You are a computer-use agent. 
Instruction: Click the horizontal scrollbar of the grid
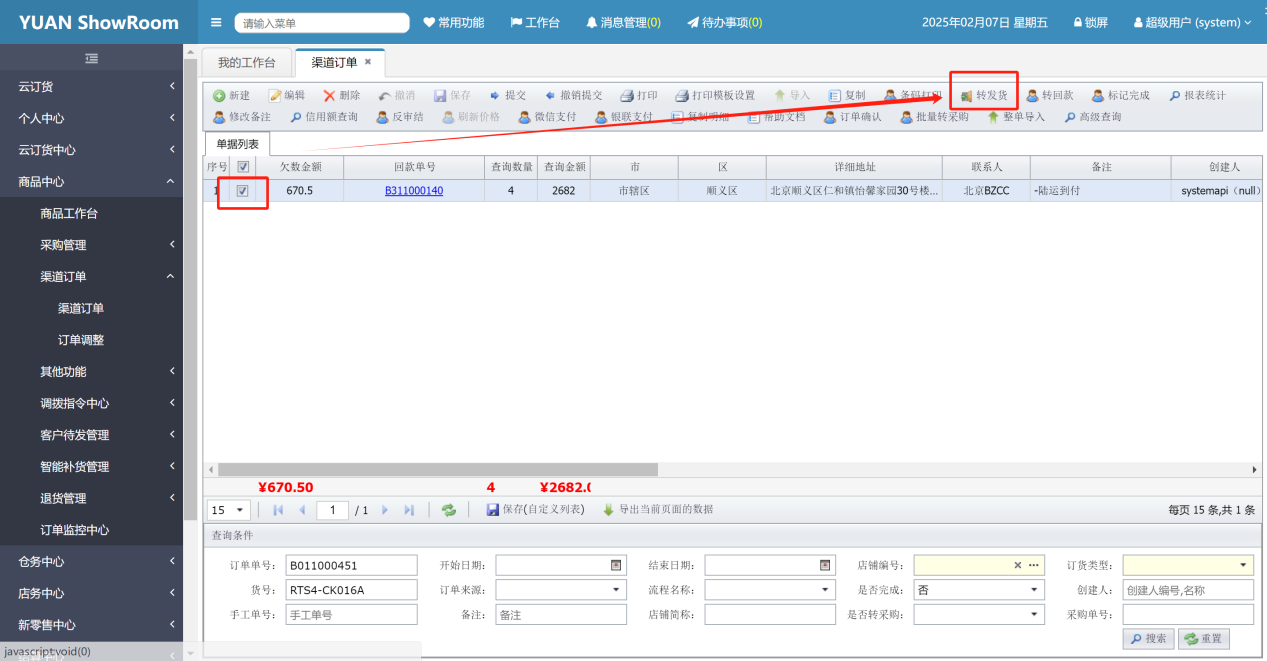[x=438, y=469]
